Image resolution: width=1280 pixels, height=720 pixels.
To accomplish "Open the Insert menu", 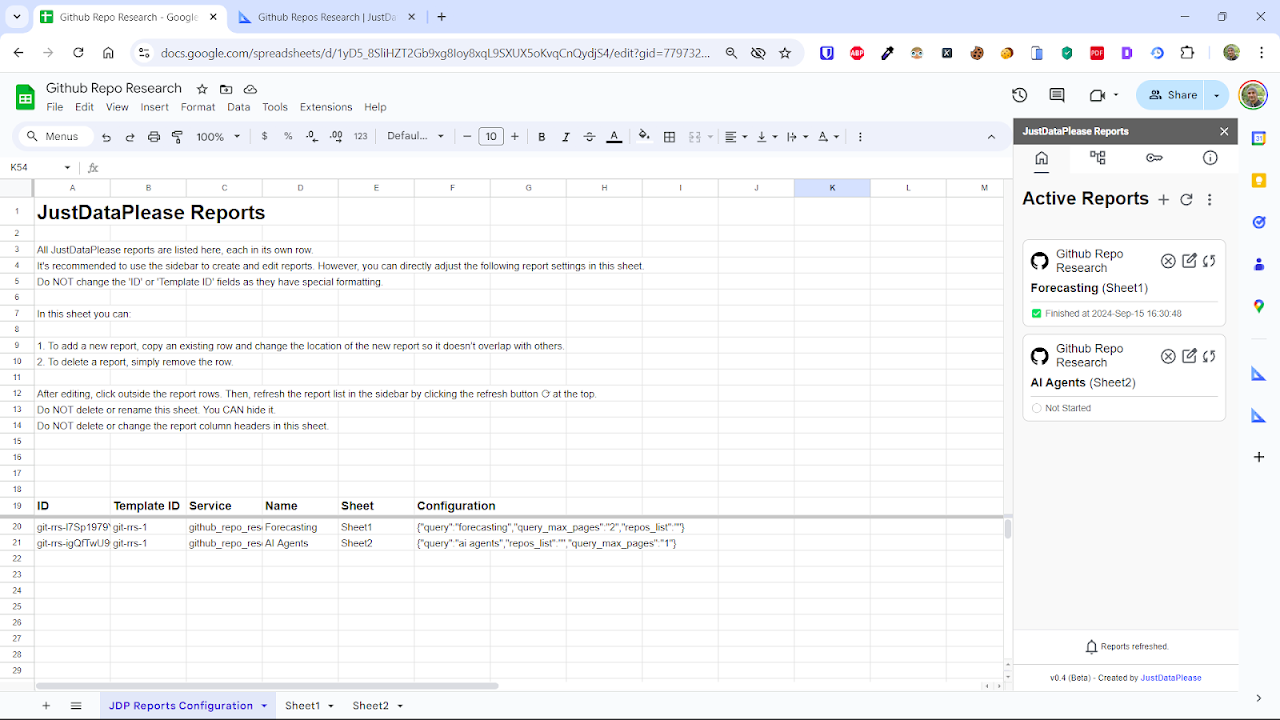I will click(154, 107).
